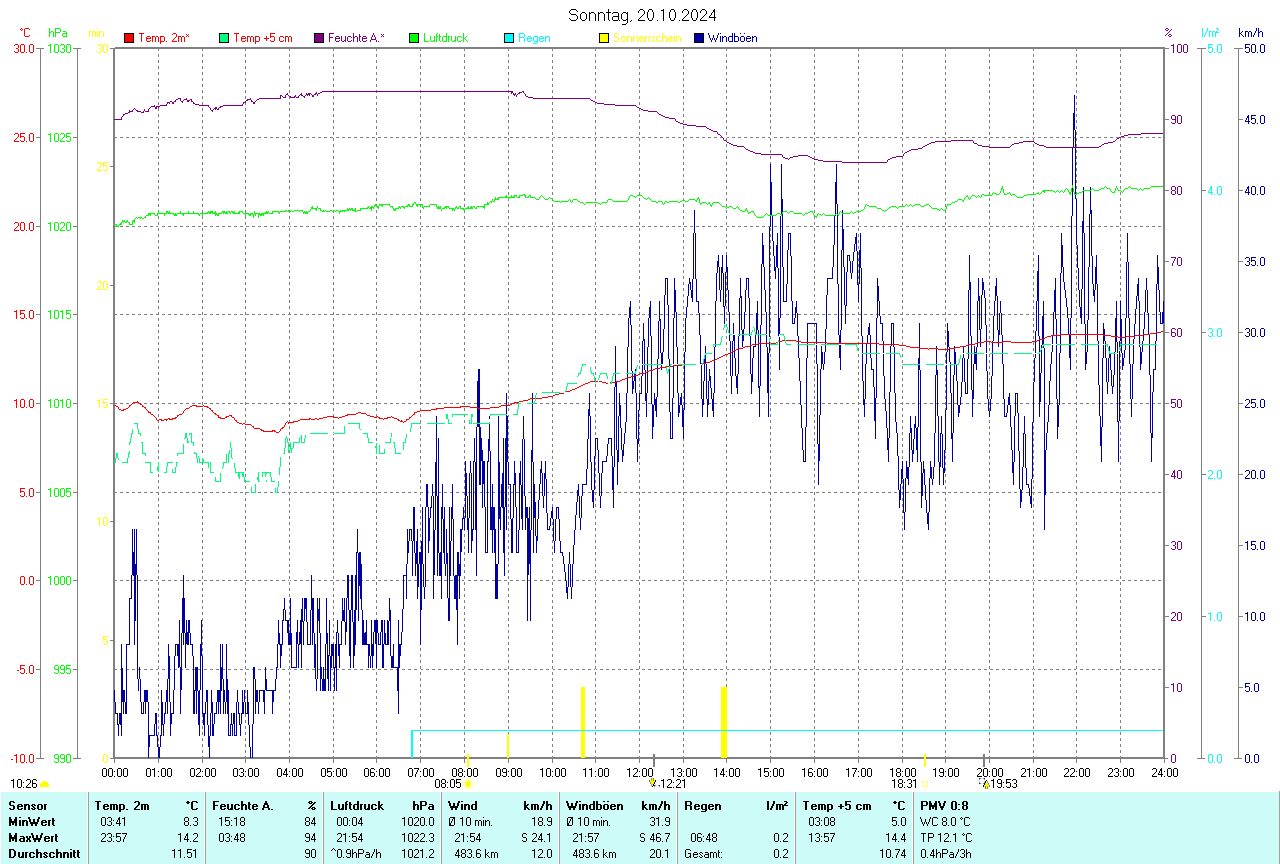Click the sunrise marker icon next to 08:05
This screenshot has width=1280, height=864.
[468, 784]
